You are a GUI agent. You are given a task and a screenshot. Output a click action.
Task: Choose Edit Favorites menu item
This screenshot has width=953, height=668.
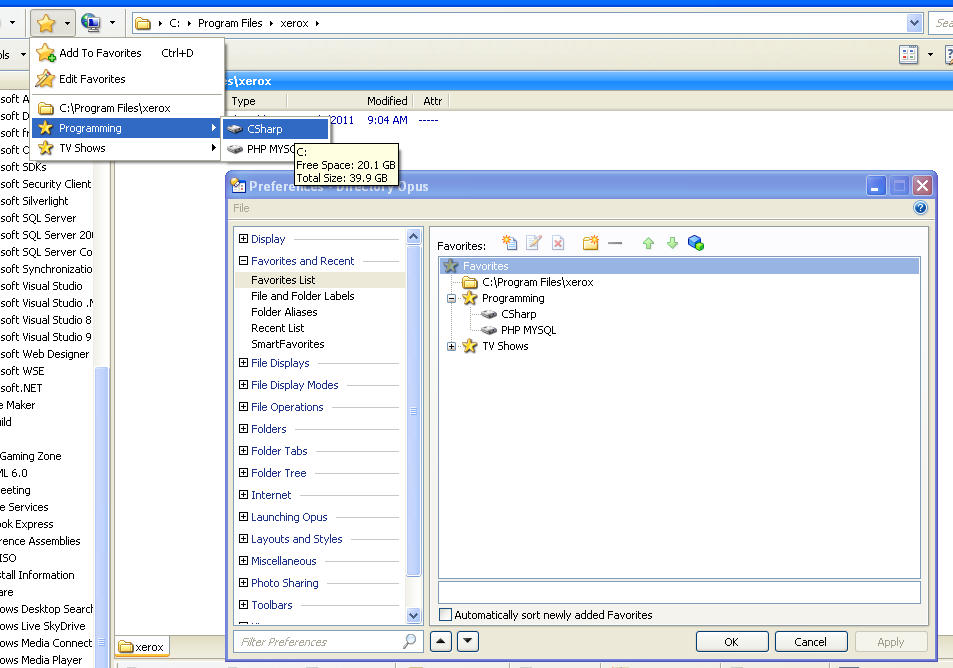(128, 79)
